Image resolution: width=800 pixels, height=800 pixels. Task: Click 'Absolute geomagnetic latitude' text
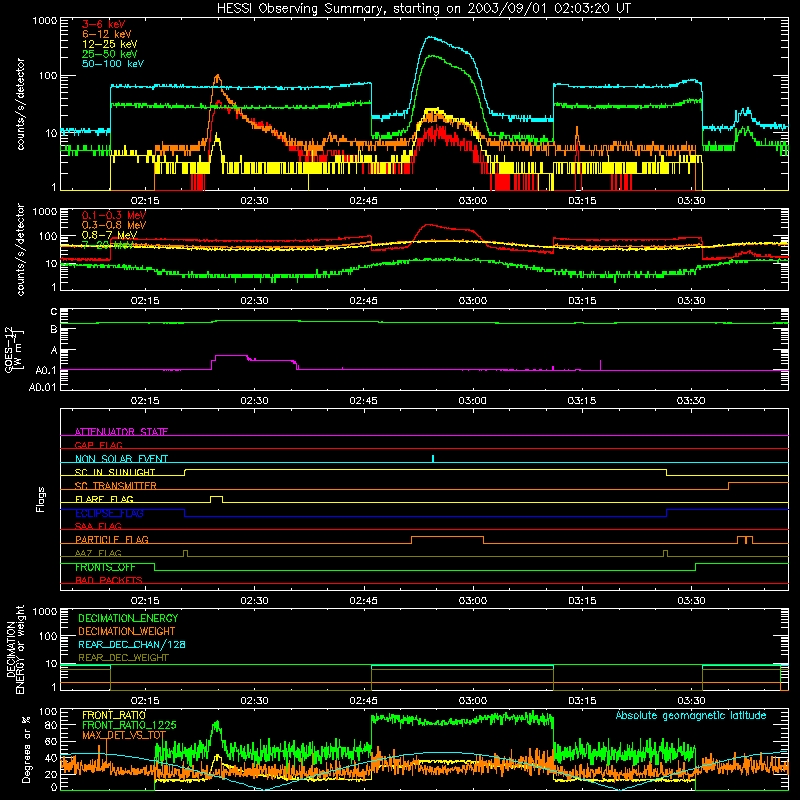point(691,715)
